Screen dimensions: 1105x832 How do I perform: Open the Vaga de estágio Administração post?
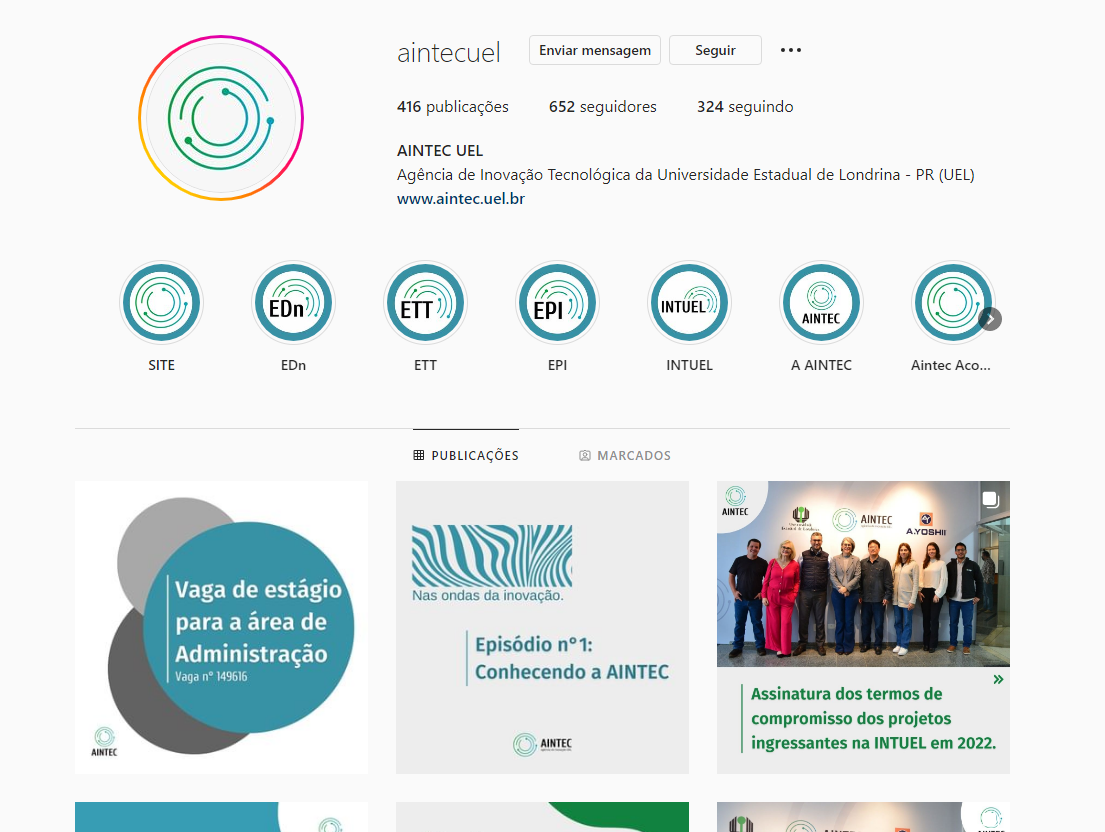[x=221, y=628]
